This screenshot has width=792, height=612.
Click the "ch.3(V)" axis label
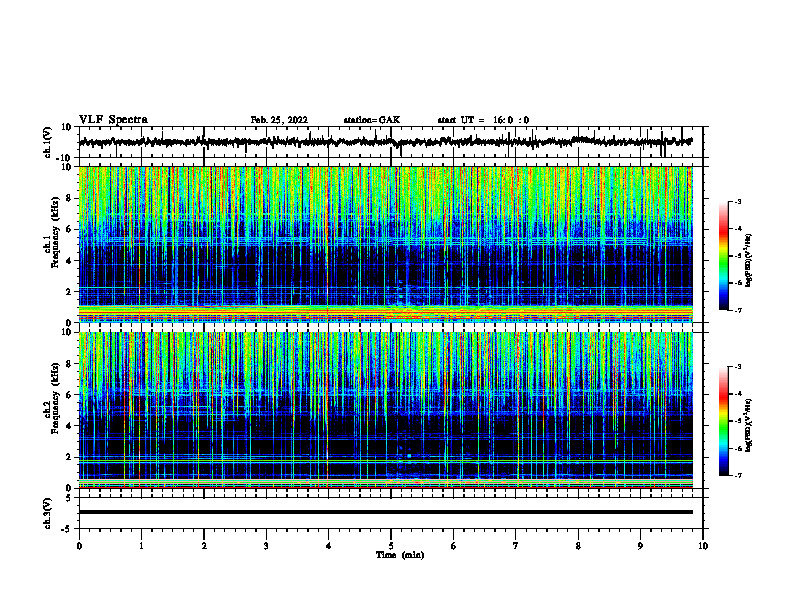(49, 513)
